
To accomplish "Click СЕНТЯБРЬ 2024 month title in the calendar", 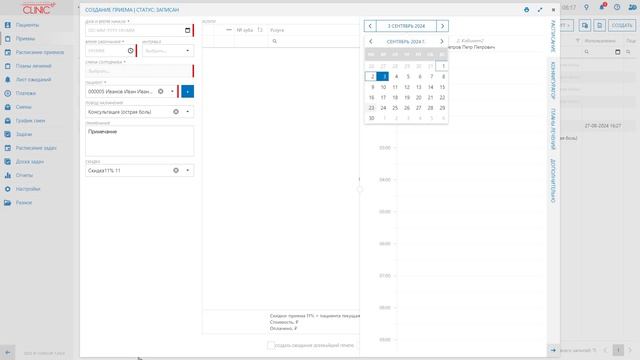I will [406, 42].
